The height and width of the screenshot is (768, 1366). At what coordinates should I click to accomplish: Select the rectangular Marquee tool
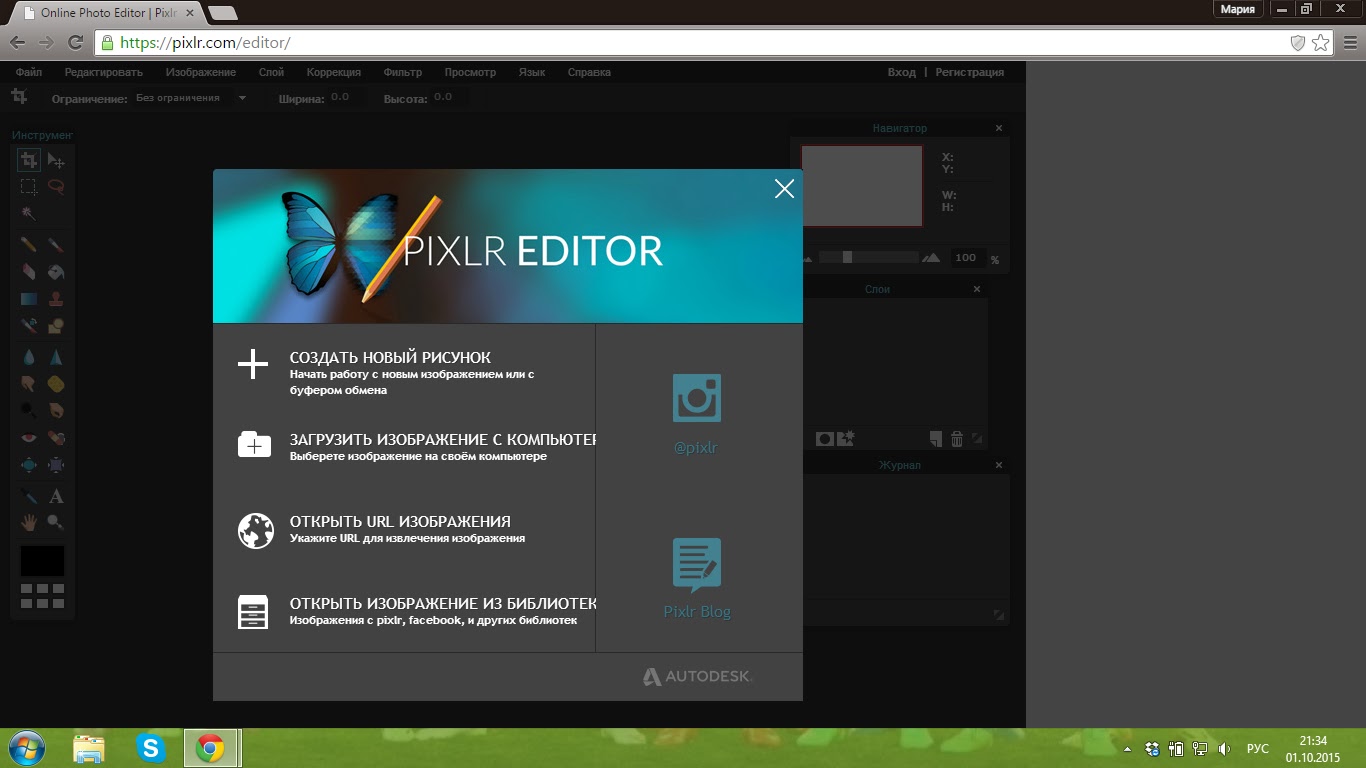[x=29, y=187]
